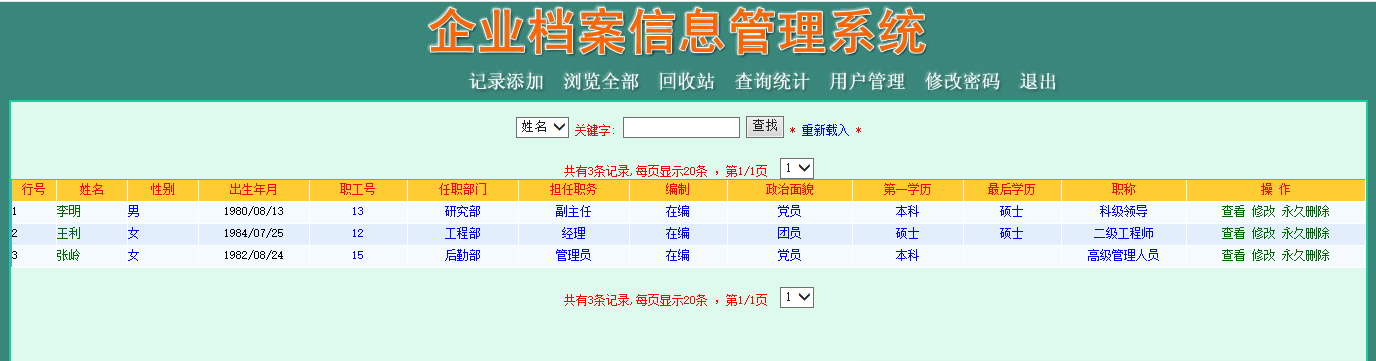Image resolution: width=1376 pixels, height=361 pixels.
Task: Click department 研究部
Action: 463,211
